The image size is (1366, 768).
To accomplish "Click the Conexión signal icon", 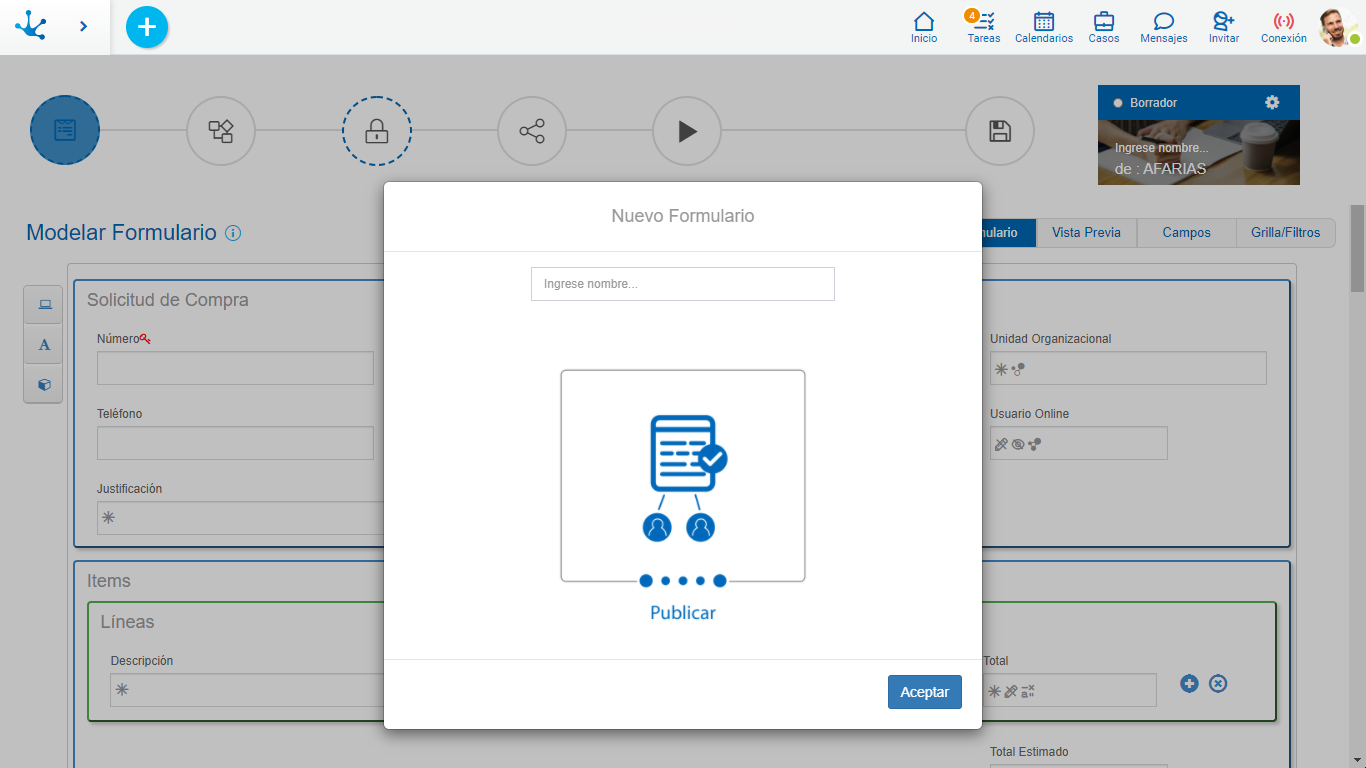I will pyautogui.click(x=1283, y=27).
